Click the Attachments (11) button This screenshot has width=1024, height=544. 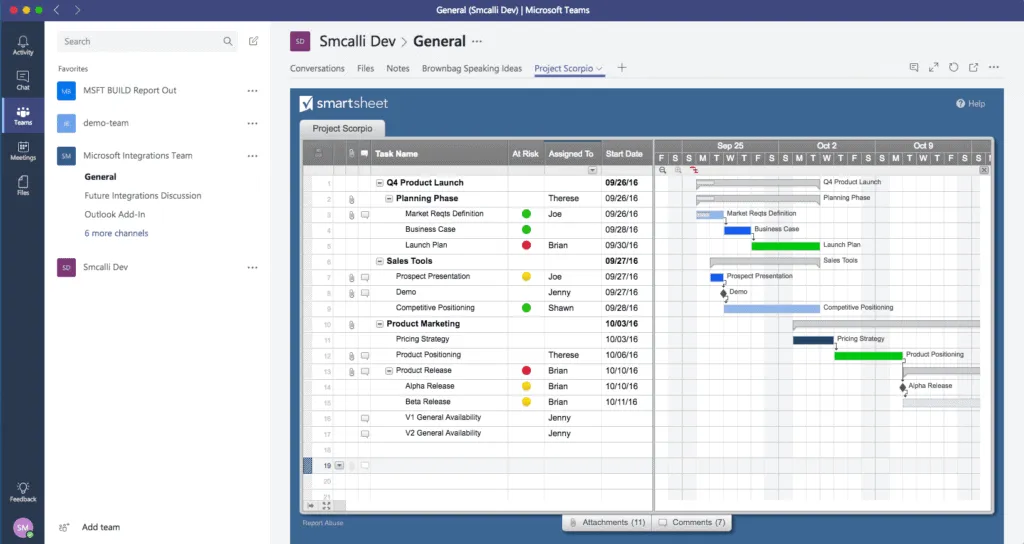coord(607,522)
